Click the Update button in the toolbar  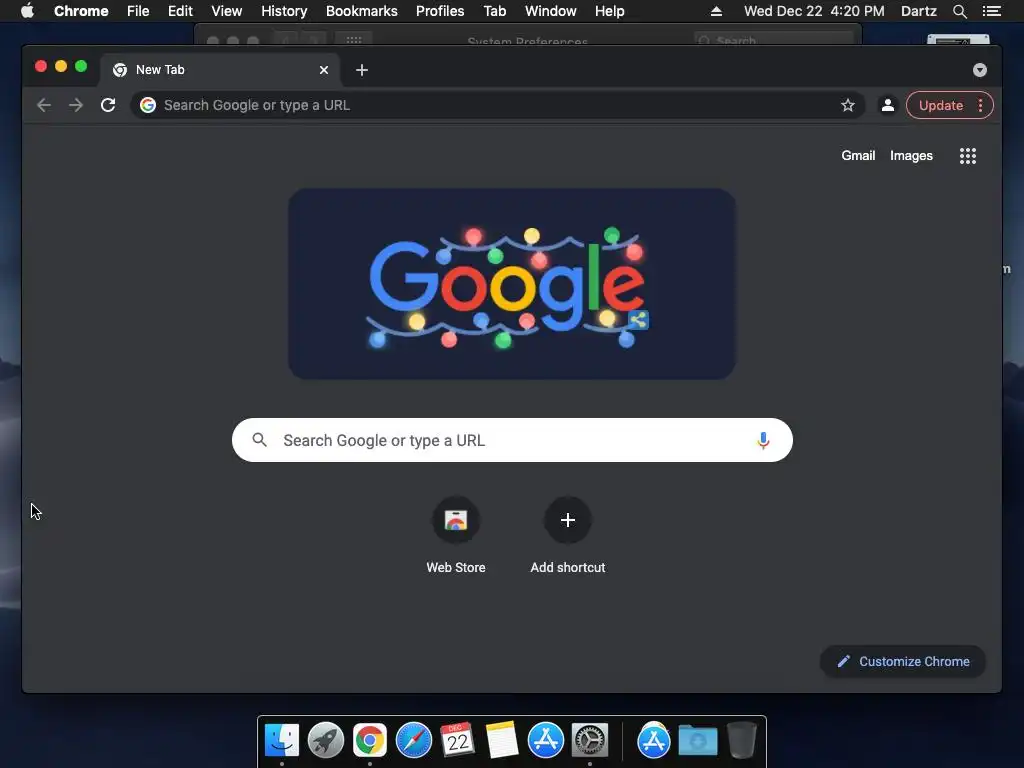pyautogui.click(x=940, y=105)
